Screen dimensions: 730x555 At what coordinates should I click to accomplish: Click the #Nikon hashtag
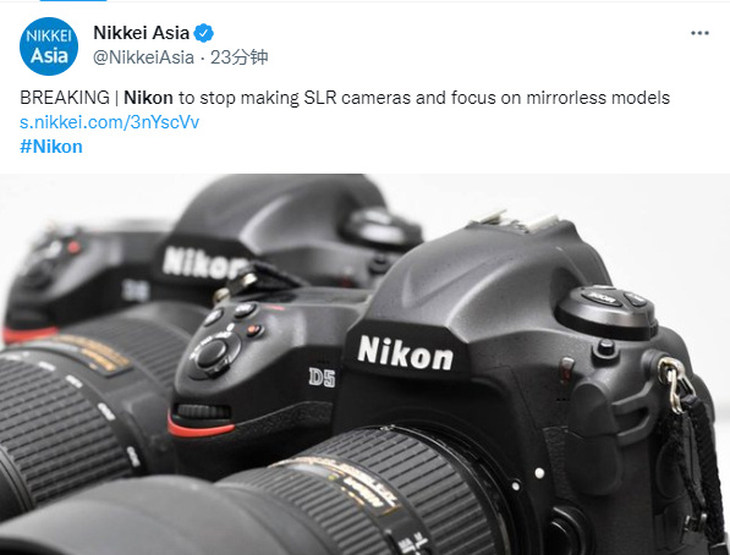tap(51, 147)
